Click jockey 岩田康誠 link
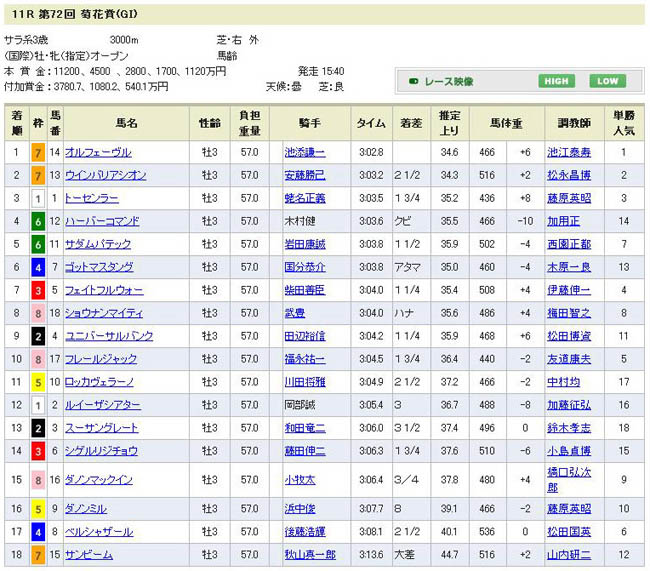 (305, 244)
